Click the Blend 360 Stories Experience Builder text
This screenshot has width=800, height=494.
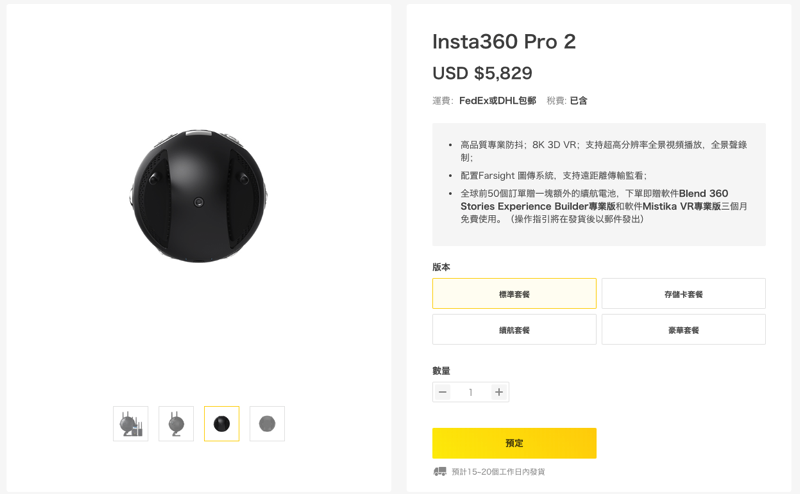coord(594,200)
